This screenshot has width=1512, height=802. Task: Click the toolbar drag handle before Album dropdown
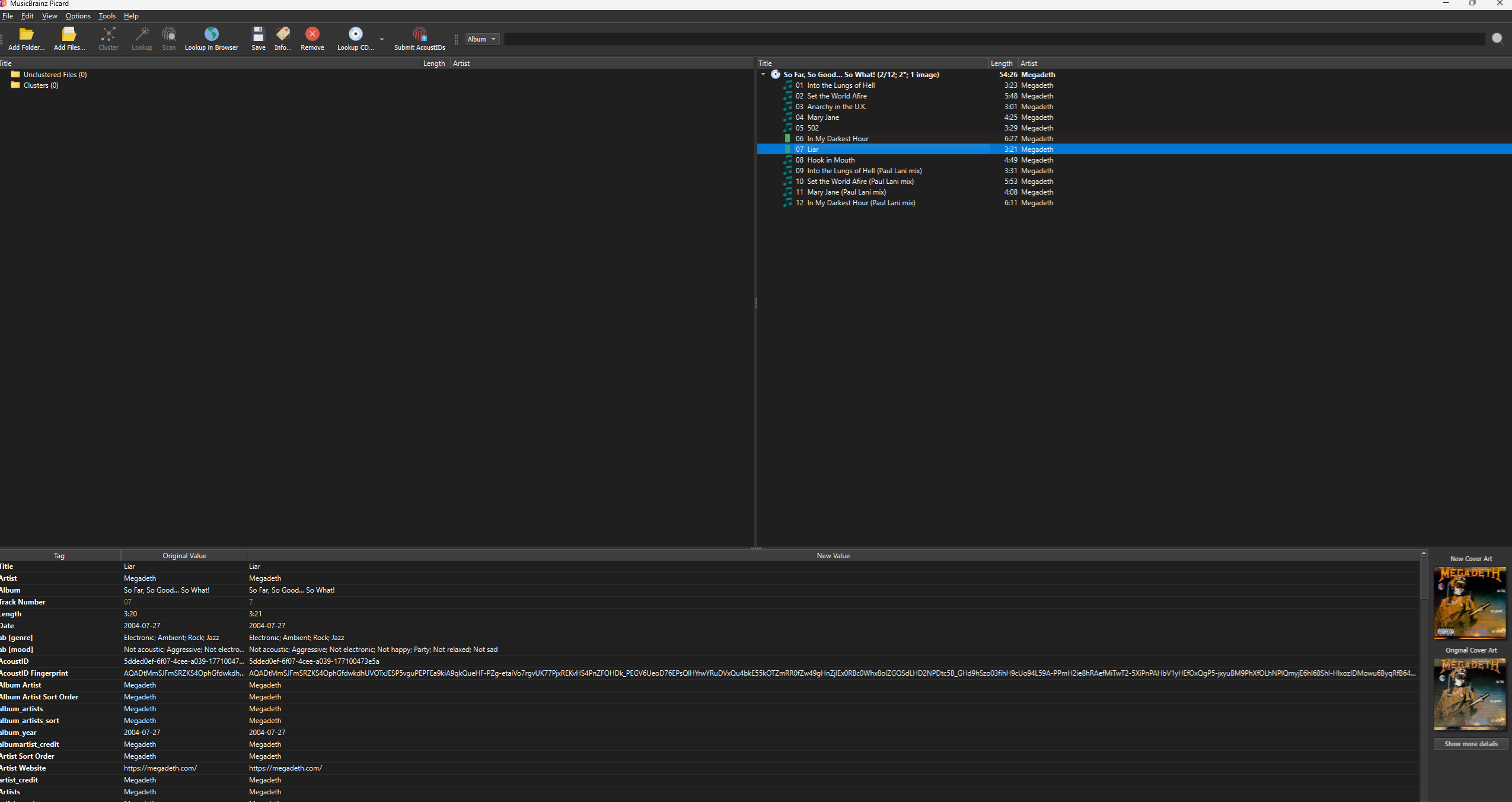[456, 39]
